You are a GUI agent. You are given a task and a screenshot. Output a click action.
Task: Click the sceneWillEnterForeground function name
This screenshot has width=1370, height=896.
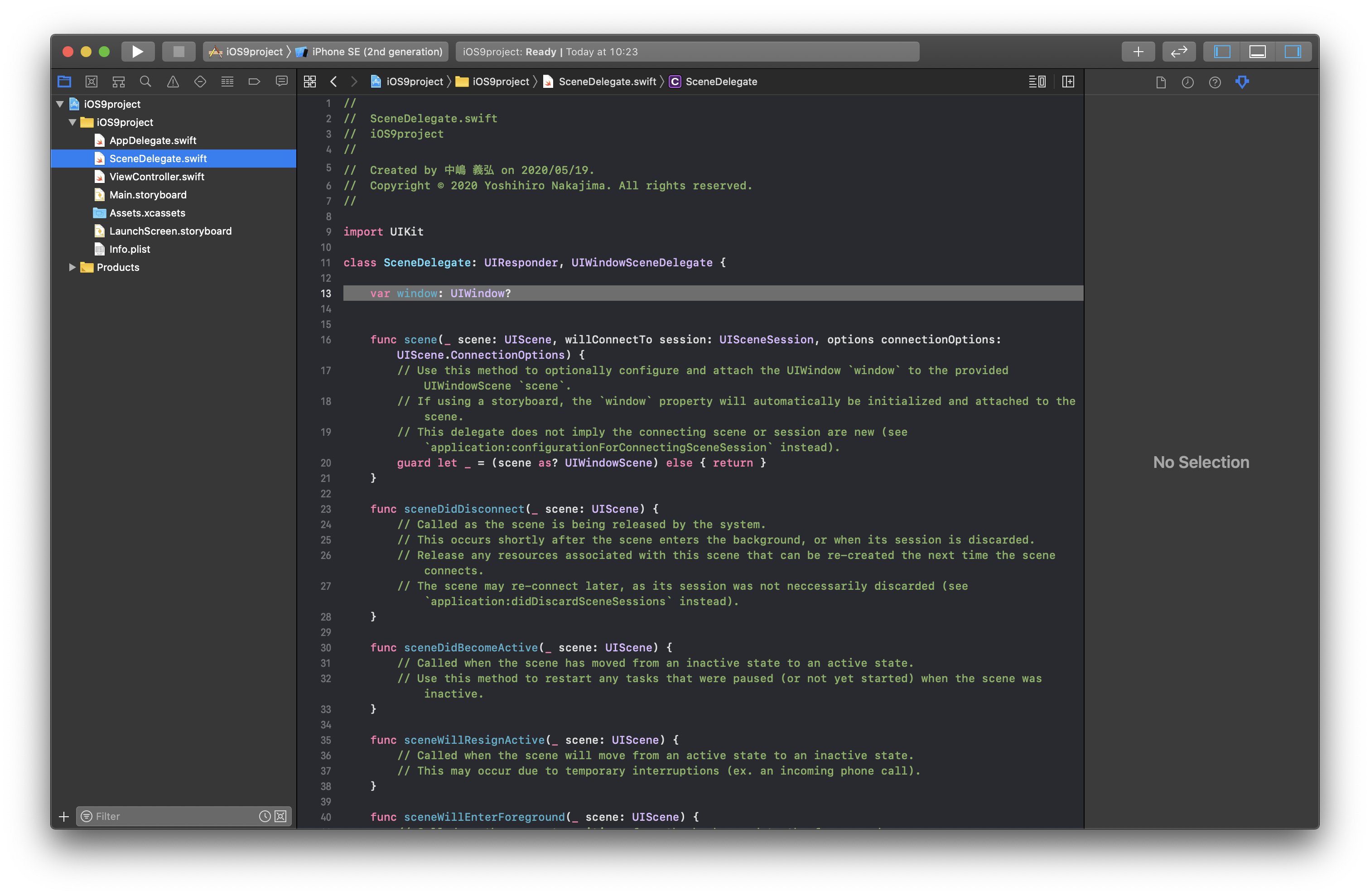pos(484,817)
